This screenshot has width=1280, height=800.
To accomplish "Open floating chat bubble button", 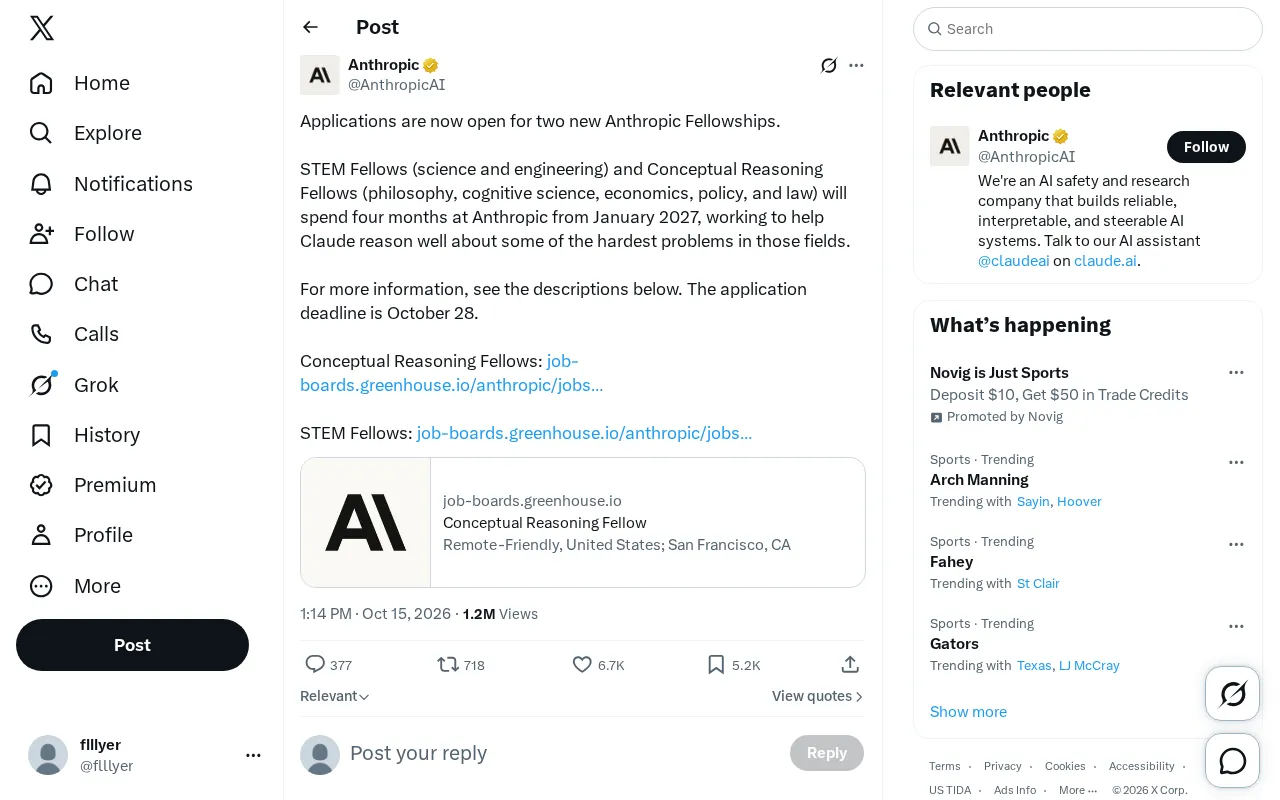I will pos(1233,761).
